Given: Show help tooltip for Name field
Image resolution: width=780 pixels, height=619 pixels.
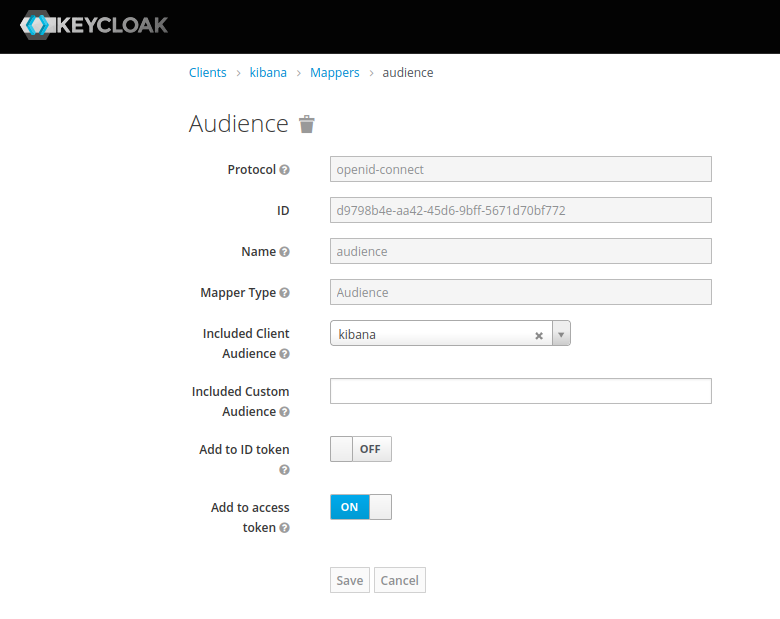Looking at the screenshot, I should [285, 252].
